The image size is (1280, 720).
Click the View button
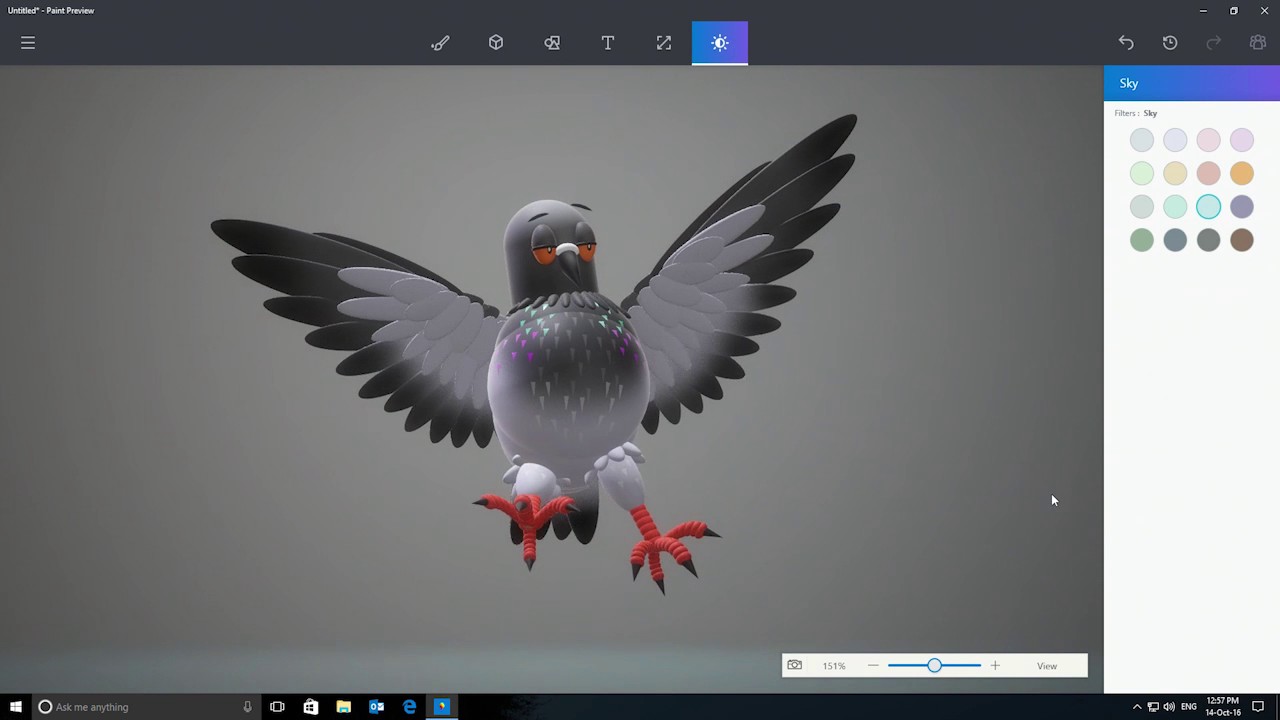[1047, 666]
